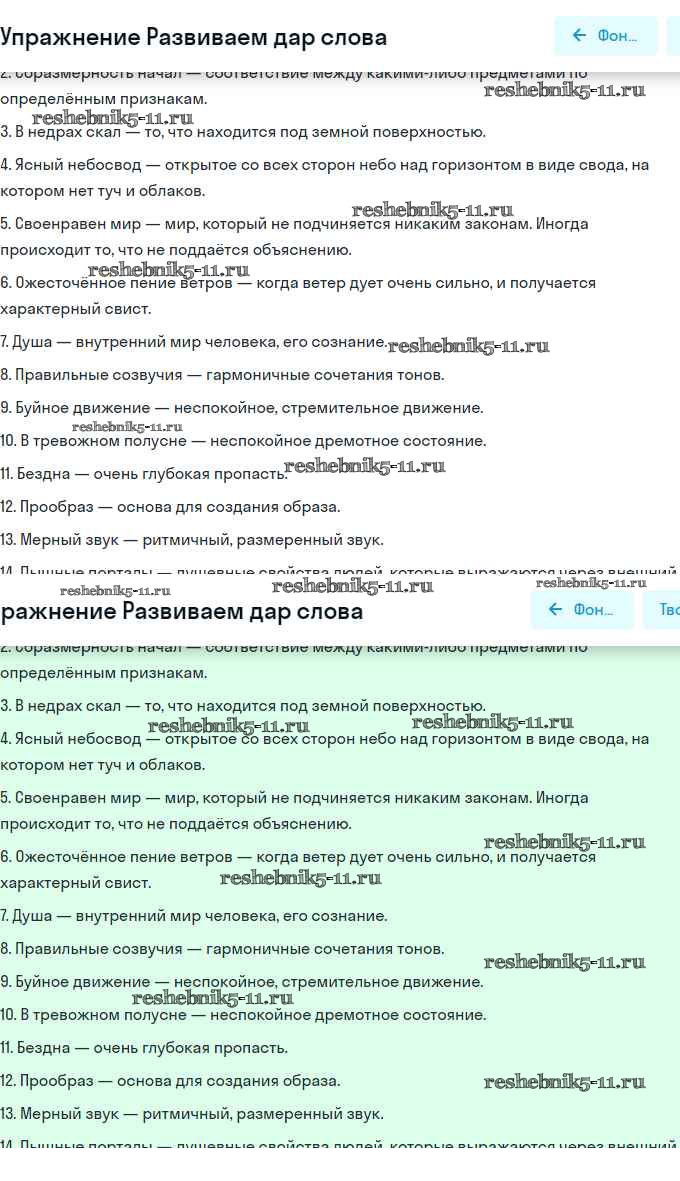
Task: Click line 10 "В тревожном полусне" in white panel
Action: click(x=243, y=441)
